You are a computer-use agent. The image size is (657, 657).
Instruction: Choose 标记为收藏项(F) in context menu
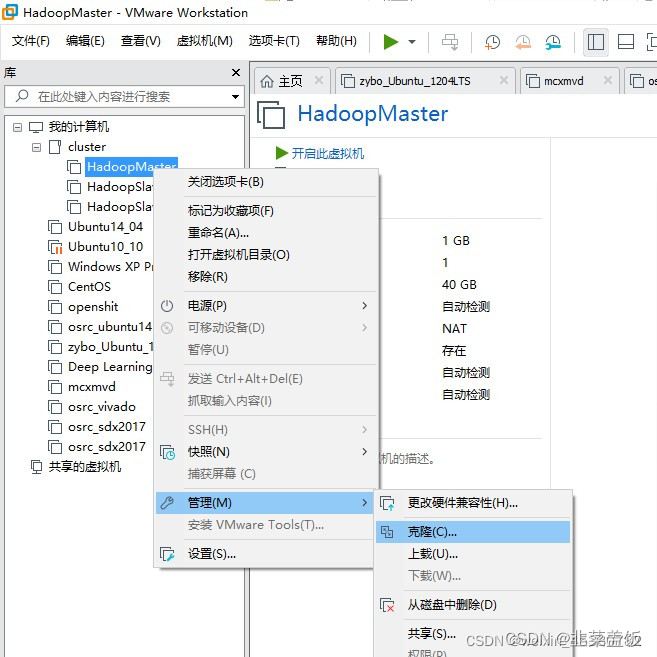pos(266,211)
